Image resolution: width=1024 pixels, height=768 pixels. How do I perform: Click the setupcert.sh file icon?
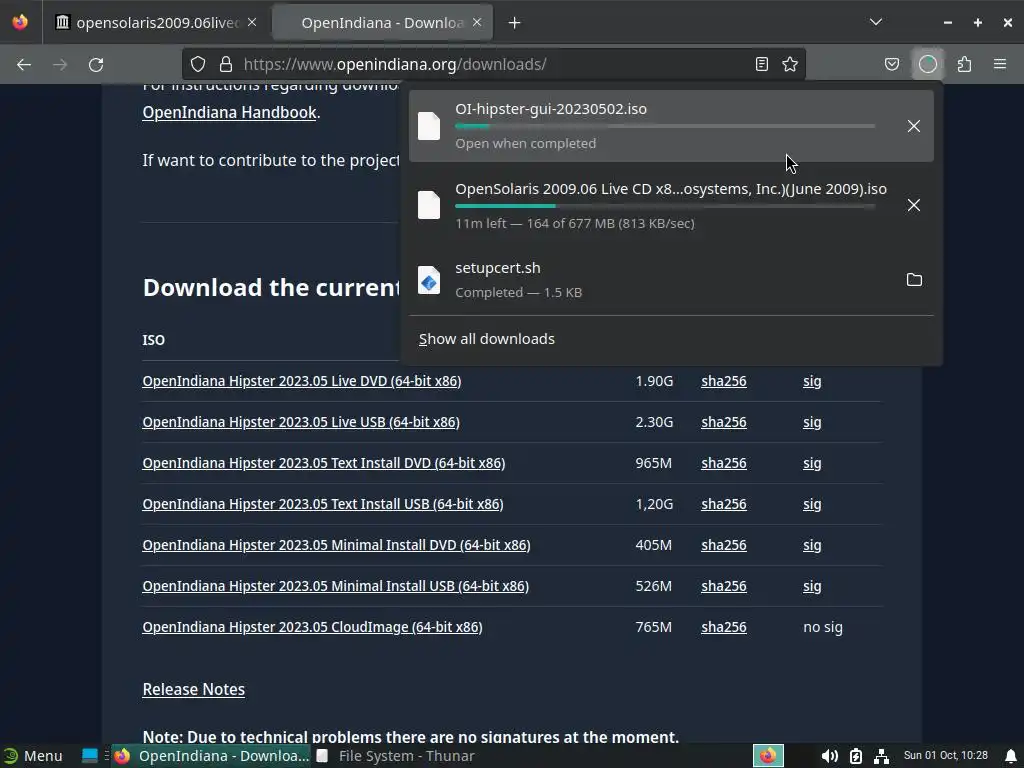click(x=429, y=280)
